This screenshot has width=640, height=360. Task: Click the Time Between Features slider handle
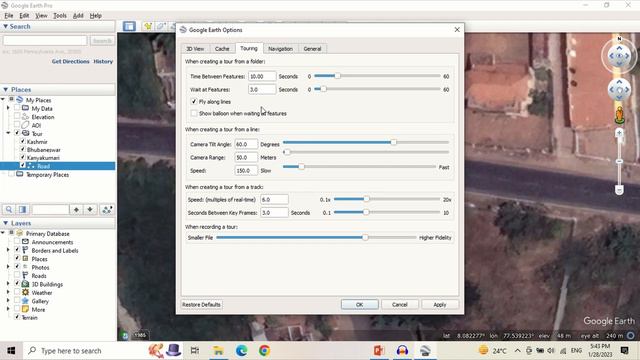[337, 76]
